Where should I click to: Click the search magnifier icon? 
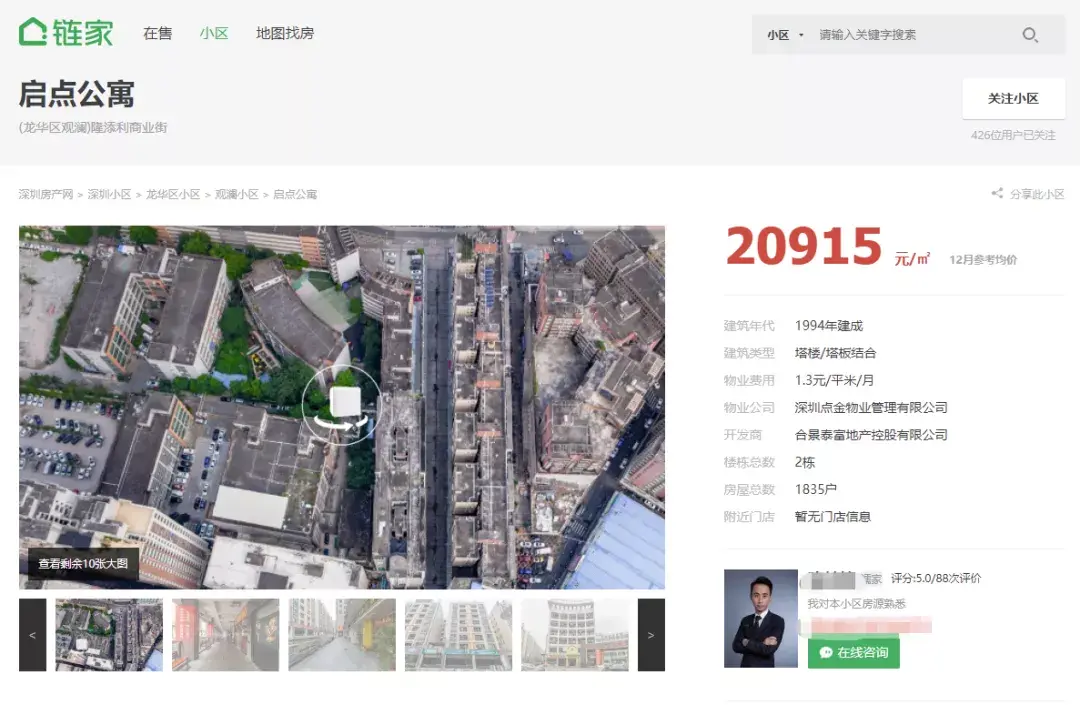[1029, 35]
